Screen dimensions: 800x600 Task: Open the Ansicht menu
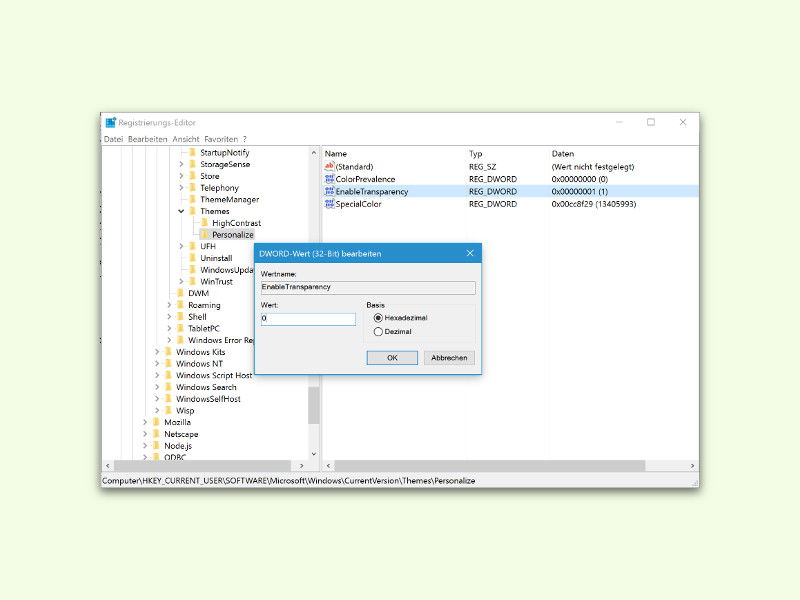tap(186, 139)
